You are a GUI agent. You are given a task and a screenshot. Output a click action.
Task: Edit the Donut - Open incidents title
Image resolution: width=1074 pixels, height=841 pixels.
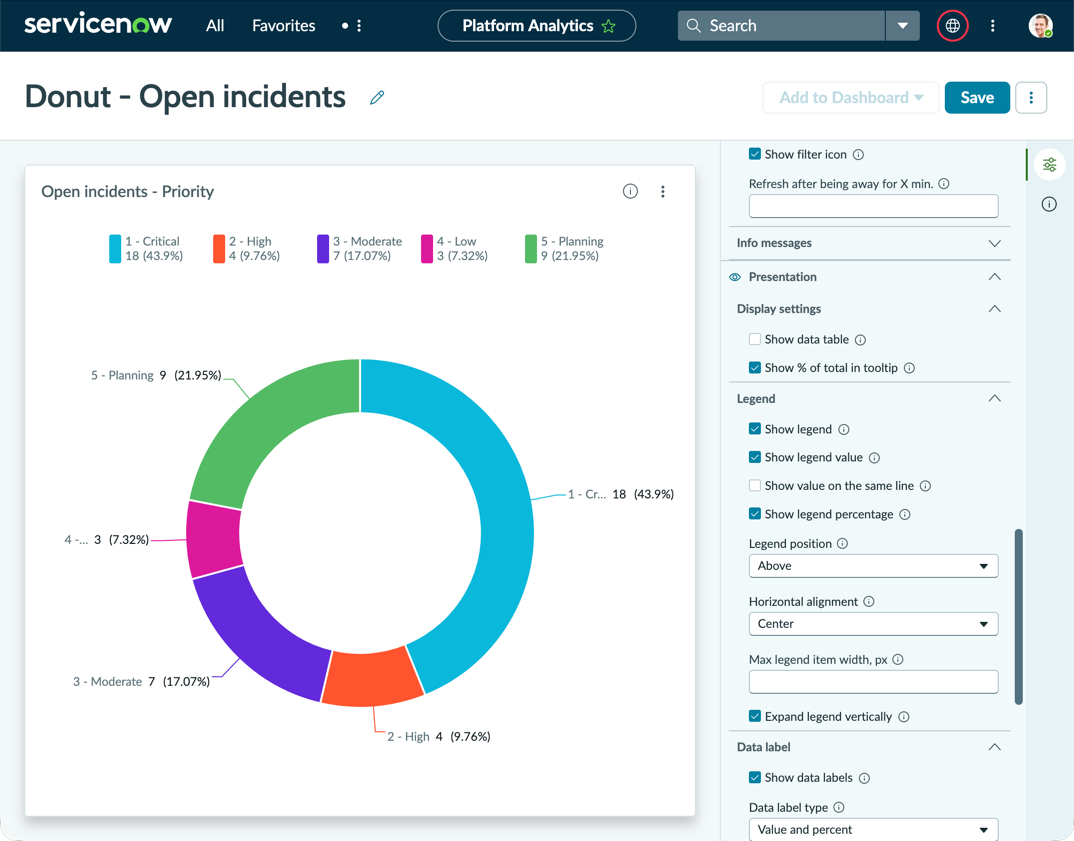pos(377,97)
